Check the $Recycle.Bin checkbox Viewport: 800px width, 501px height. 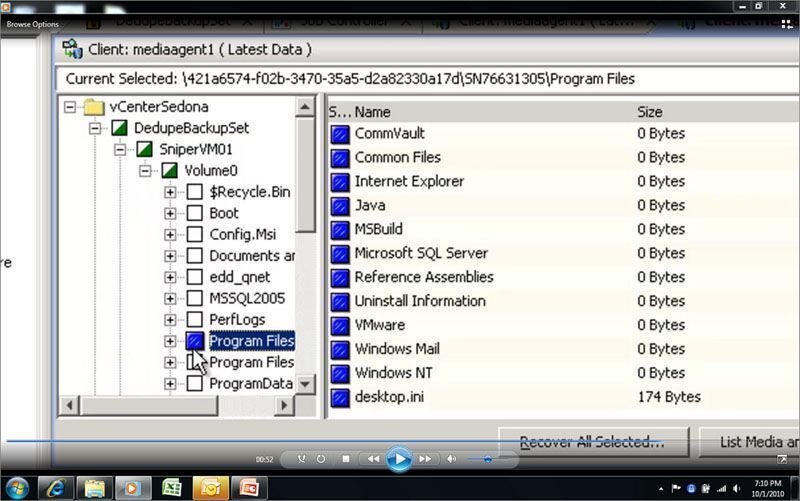click(x=194, y=192)
